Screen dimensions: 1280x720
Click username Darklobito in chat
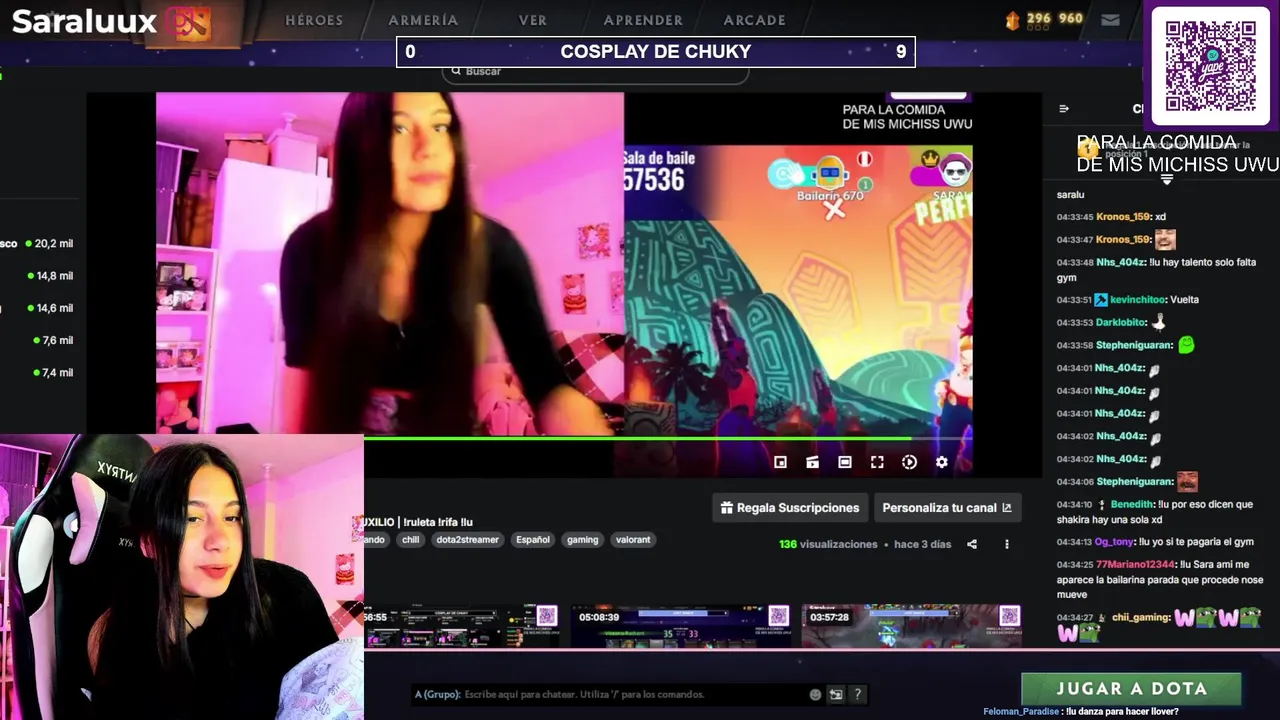[x=1121, y=322]
